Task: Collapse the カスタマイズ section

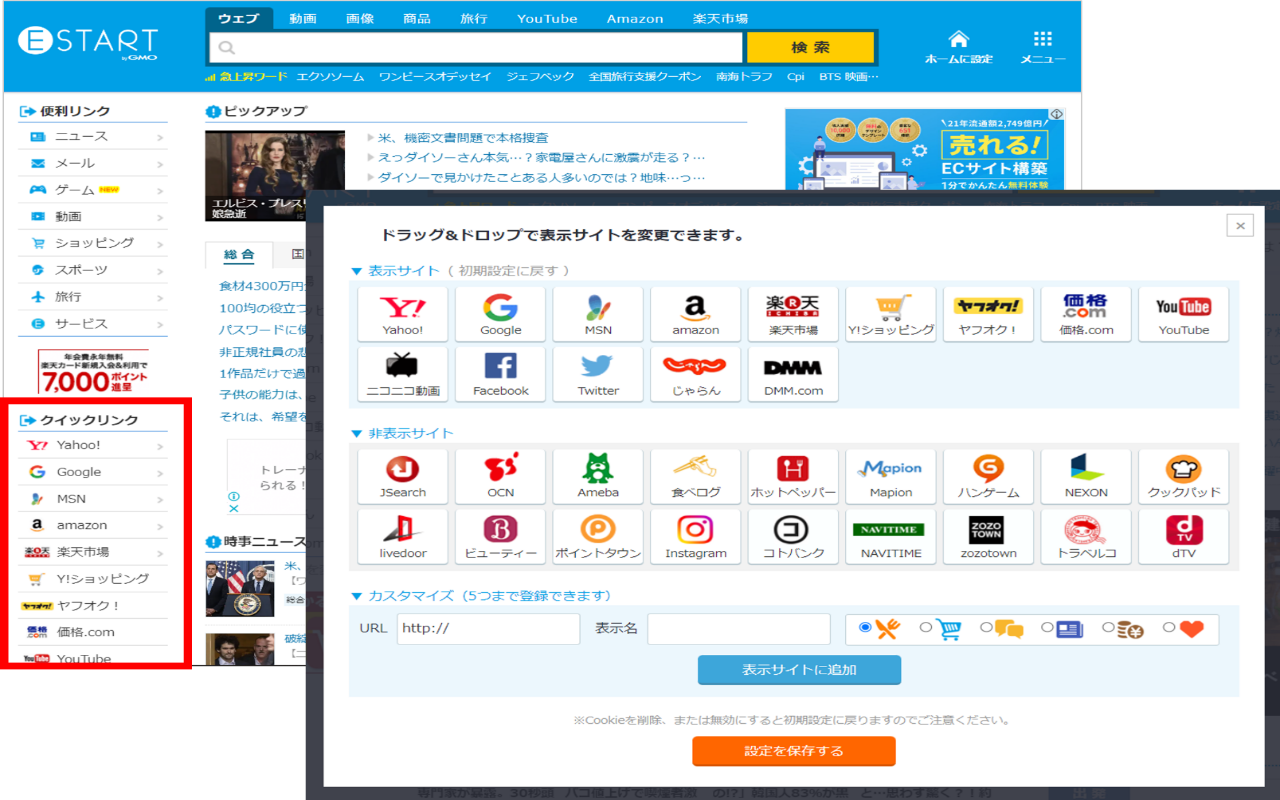Action: (x=357, y=596)
